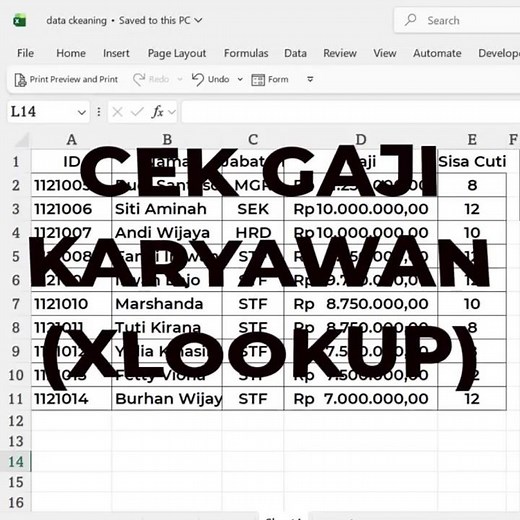Screen dimensions: 520x520
Task: Select row 14 header
Action: point(16,462)
